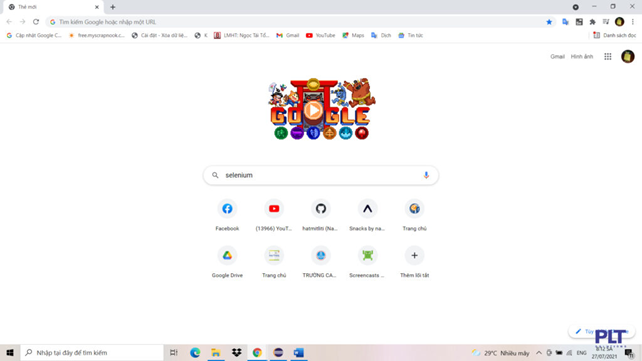Open the Google account avatar on page
This screenshot has width=642, height=361.
pyautogui.click(x=628, y=56)
